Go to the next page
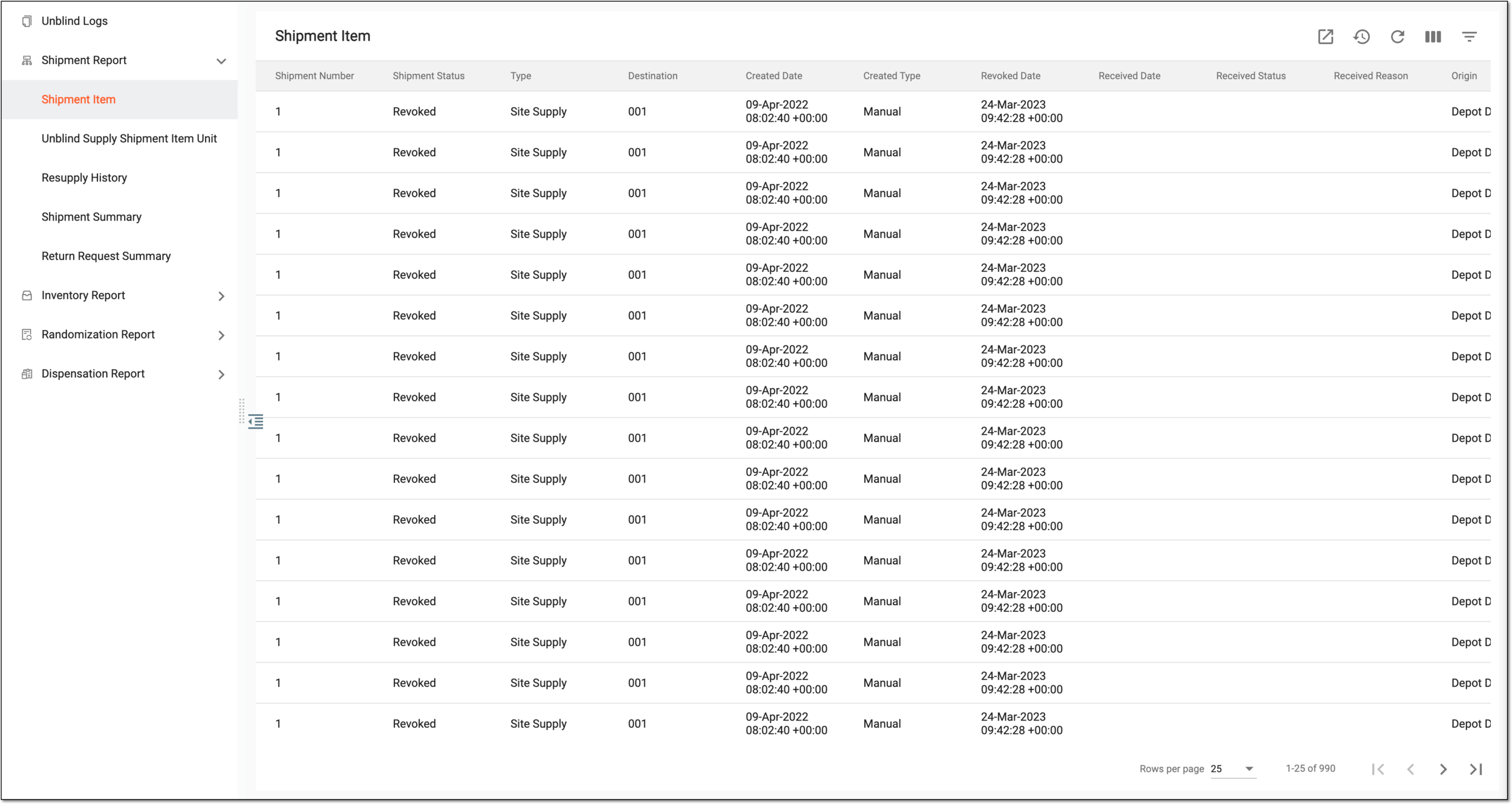The width and height of the screenshot is (1512, 804). (x=1443, y=769)
